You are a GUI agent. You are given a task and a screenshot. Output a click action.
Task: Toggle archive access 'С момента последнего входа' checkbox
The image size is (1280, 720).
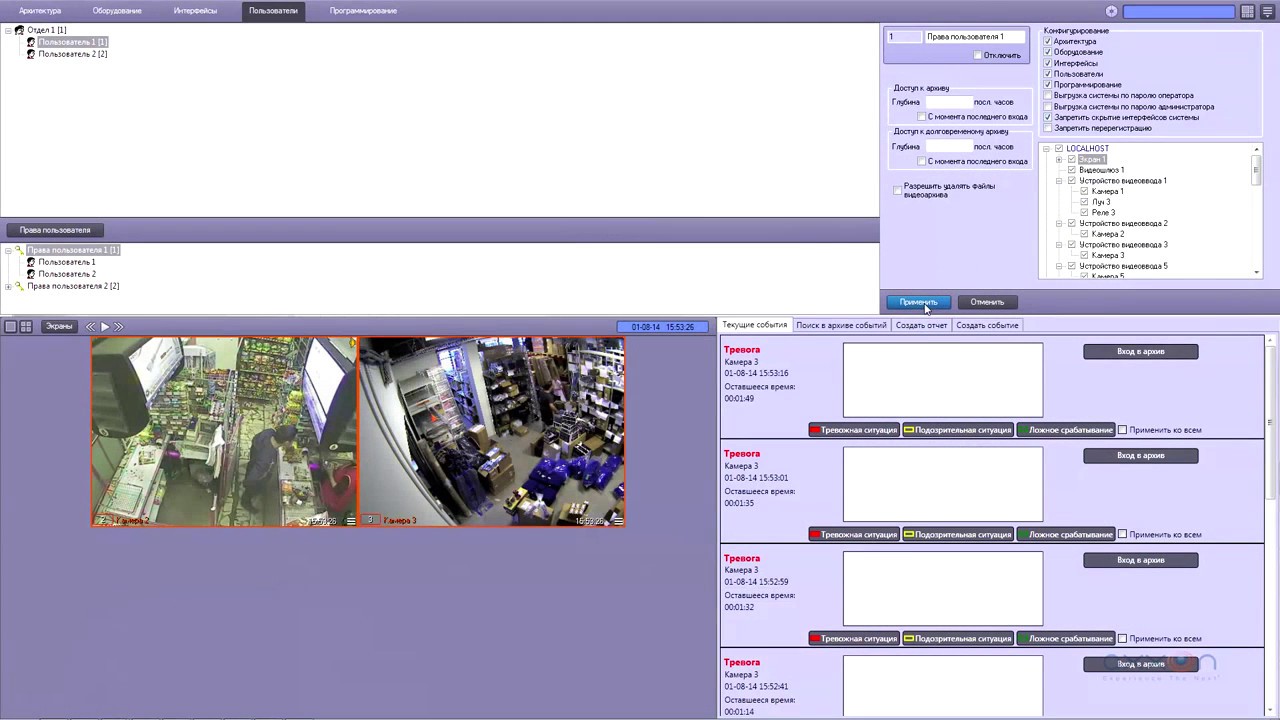click(x=921, y=117)
